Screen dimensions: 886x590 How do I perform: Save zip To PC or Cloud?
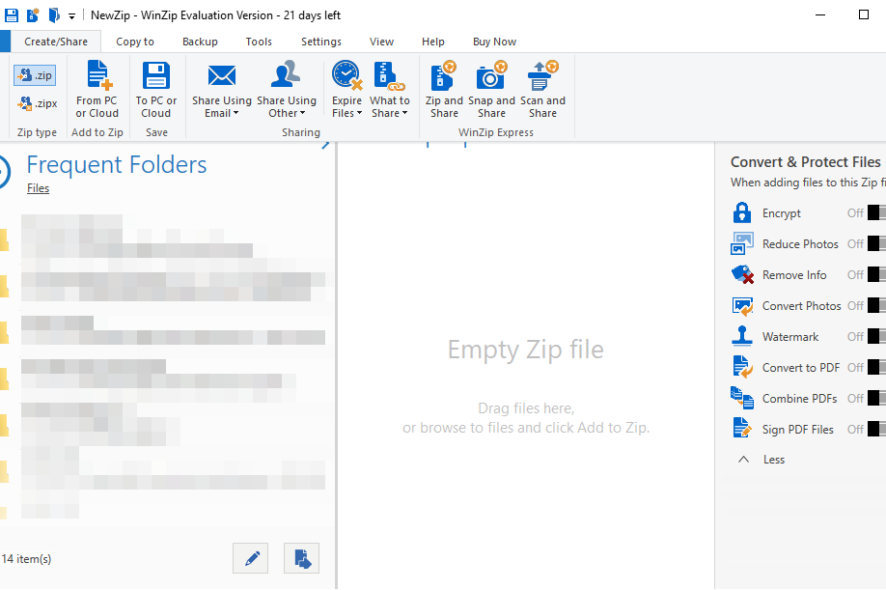(x=156, y=89)
